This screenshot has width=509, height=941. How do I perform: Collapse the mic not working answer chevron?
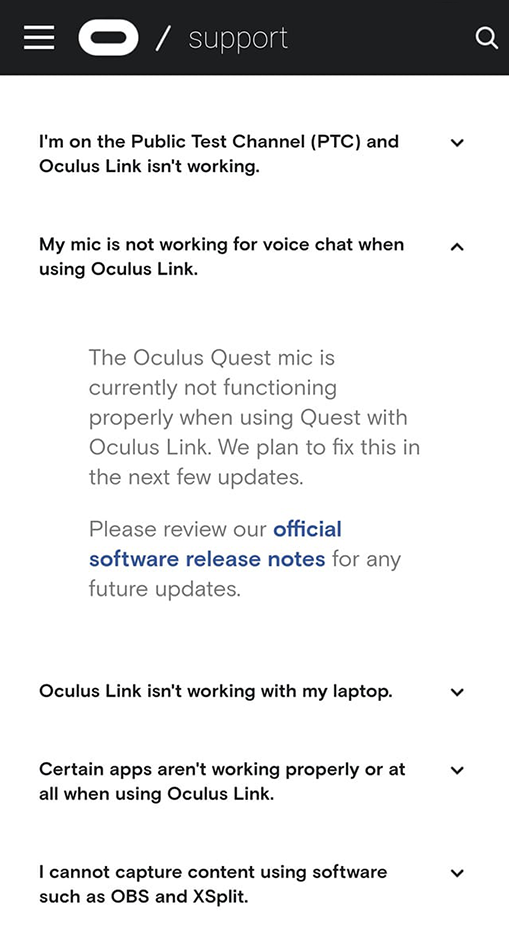pos(457,246)
